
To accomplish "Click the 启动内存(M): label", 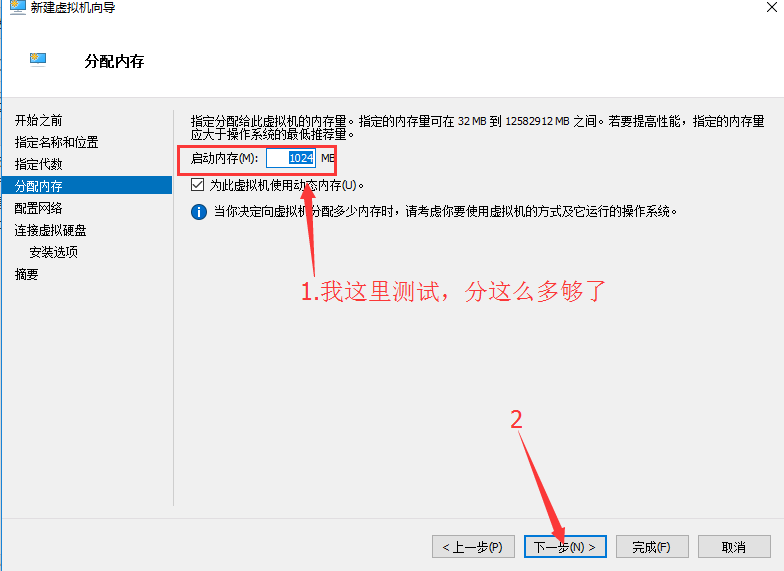I will tap(224, 158).
